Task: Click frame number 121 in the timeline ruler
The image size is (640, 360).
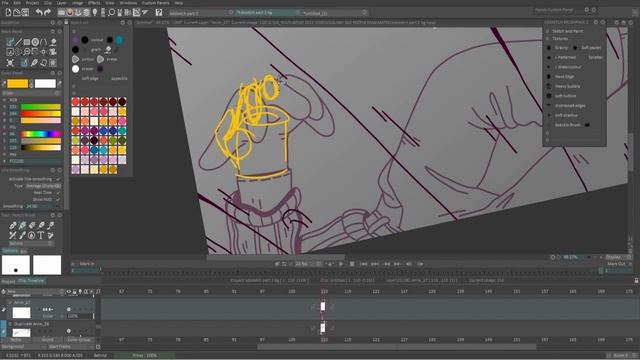Action: [376, 291]
